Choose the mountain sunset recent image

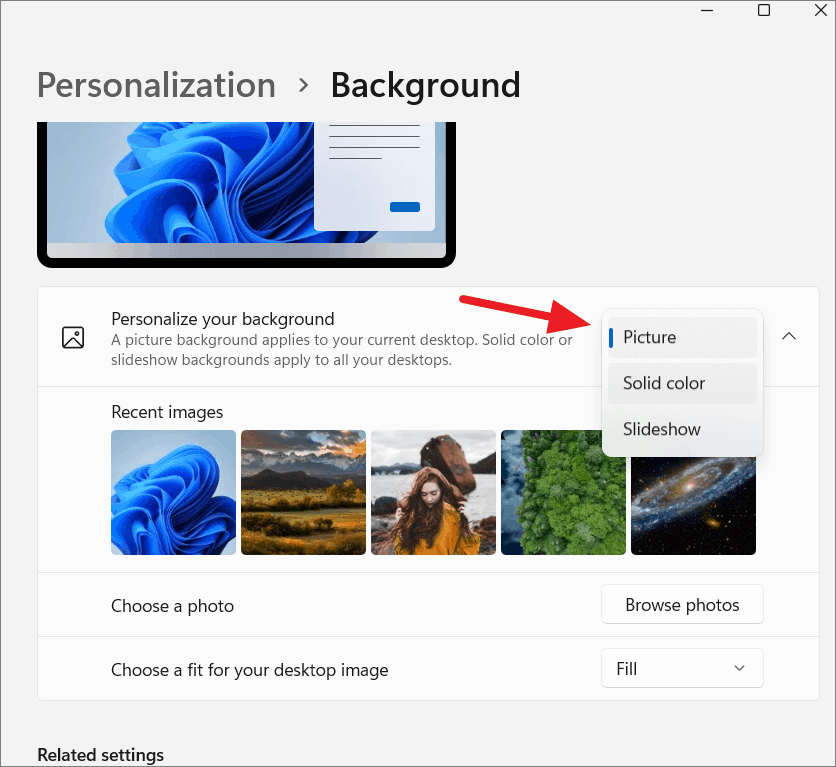point(303,492)
